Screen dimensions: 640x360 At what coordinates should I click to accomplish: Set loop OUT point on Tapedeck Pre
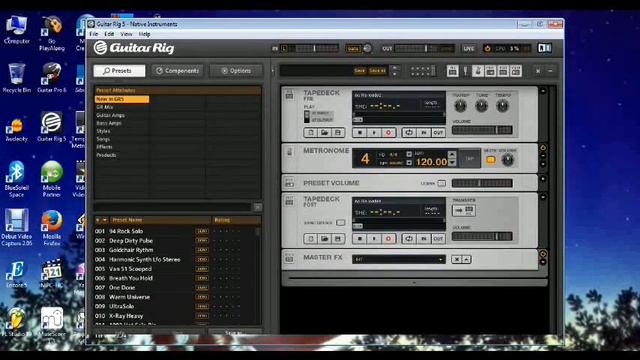click(x=438, y=133)
